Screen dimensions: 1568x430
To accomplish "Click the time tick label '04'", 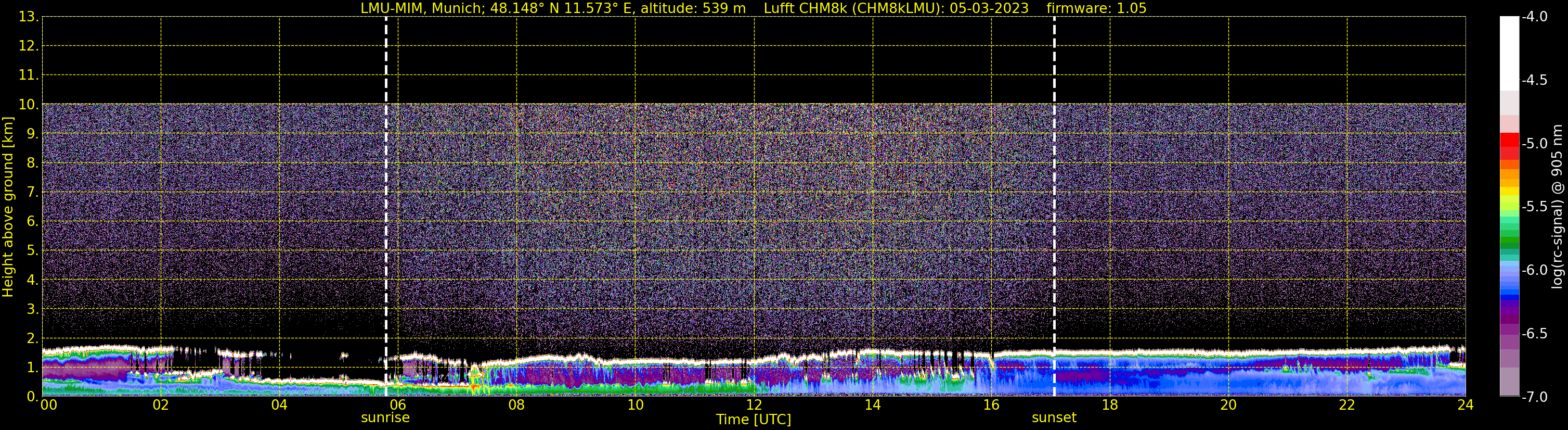I will (279, 404).
